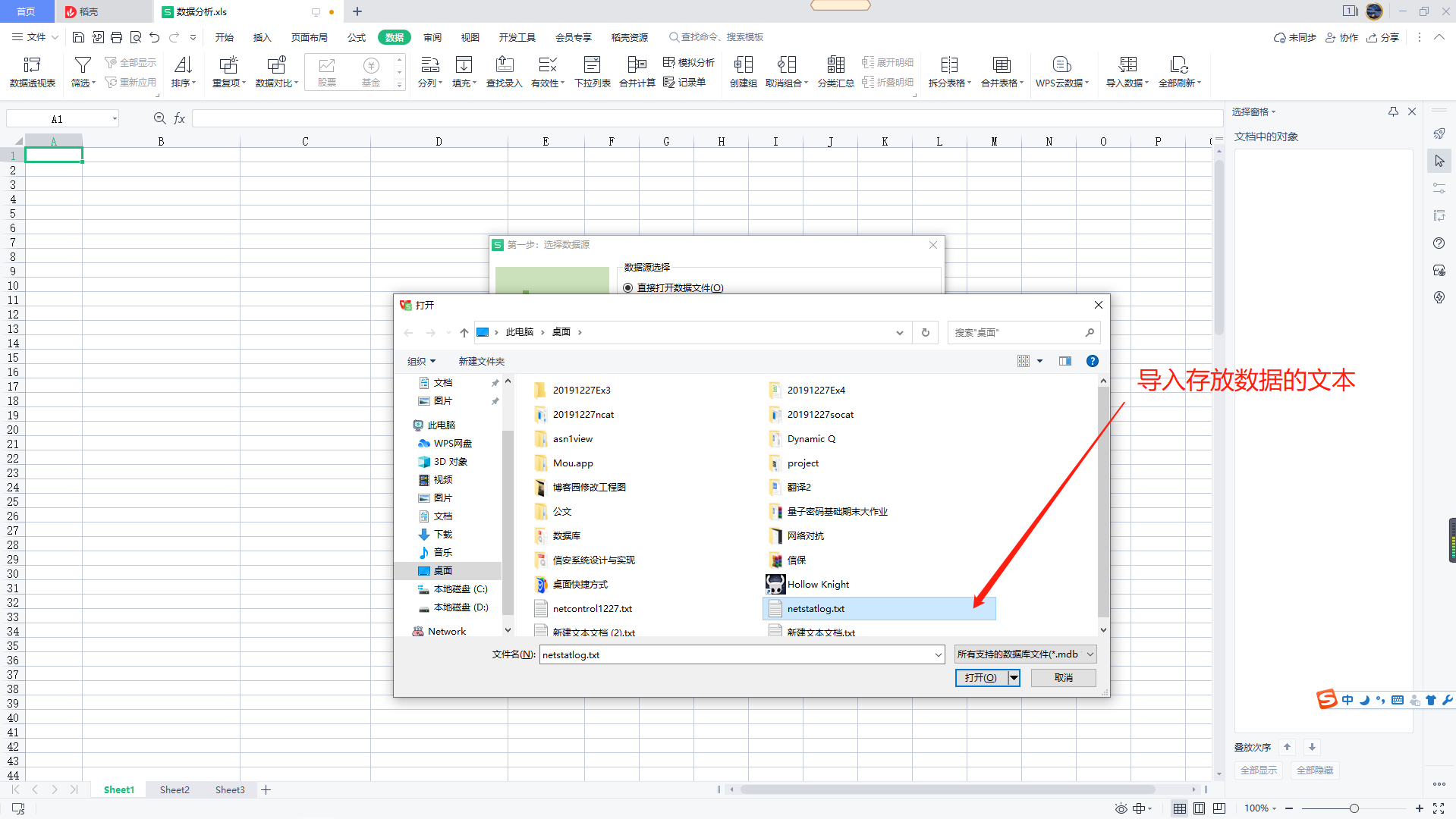Viewport: 1456px width, 819px height.
Task: Click the dialog file list vertical scrollbar
Action: coord(1103,500)
